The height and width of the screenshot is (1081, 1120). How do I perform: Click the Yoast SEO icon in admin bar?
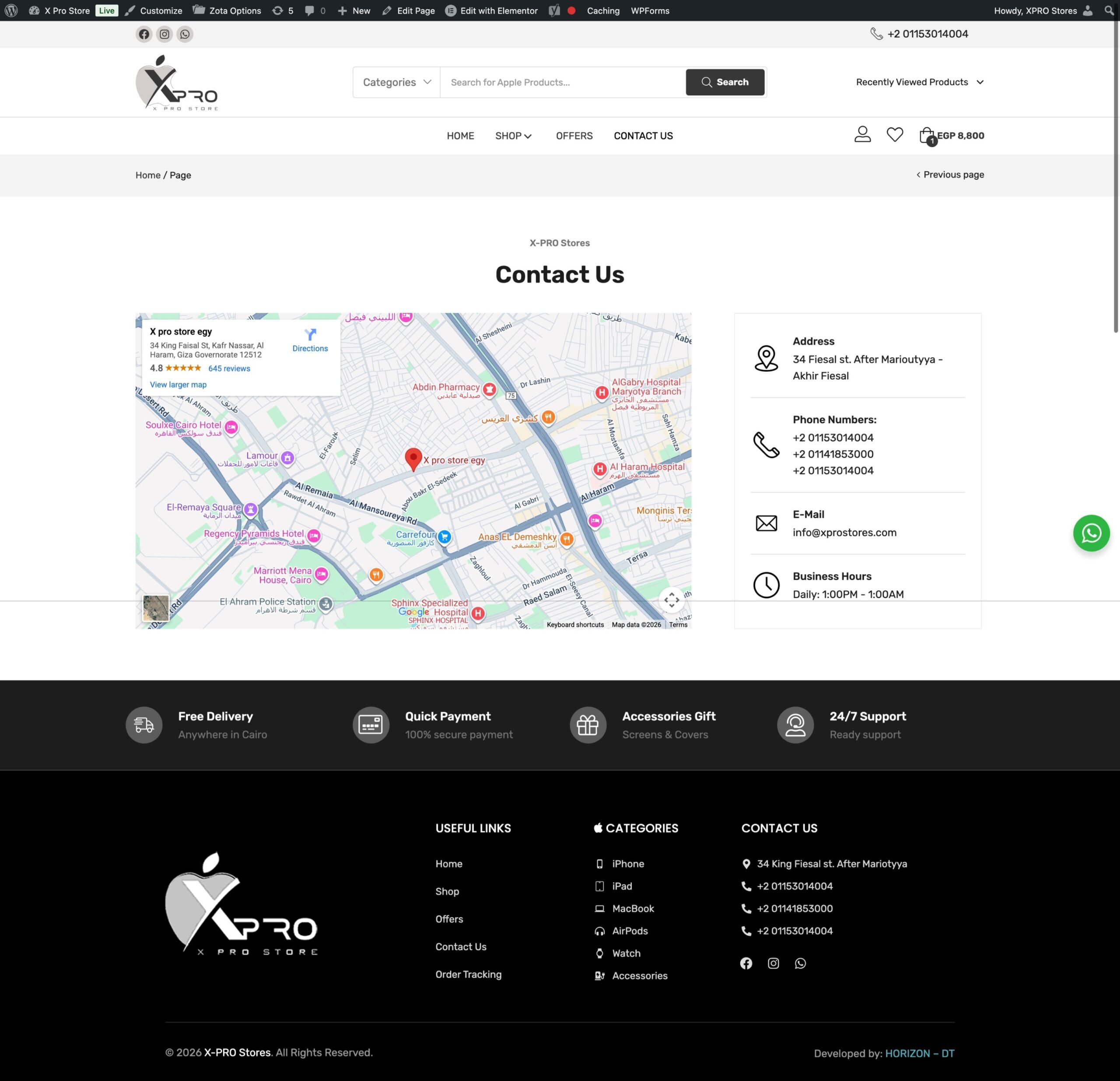552,11
